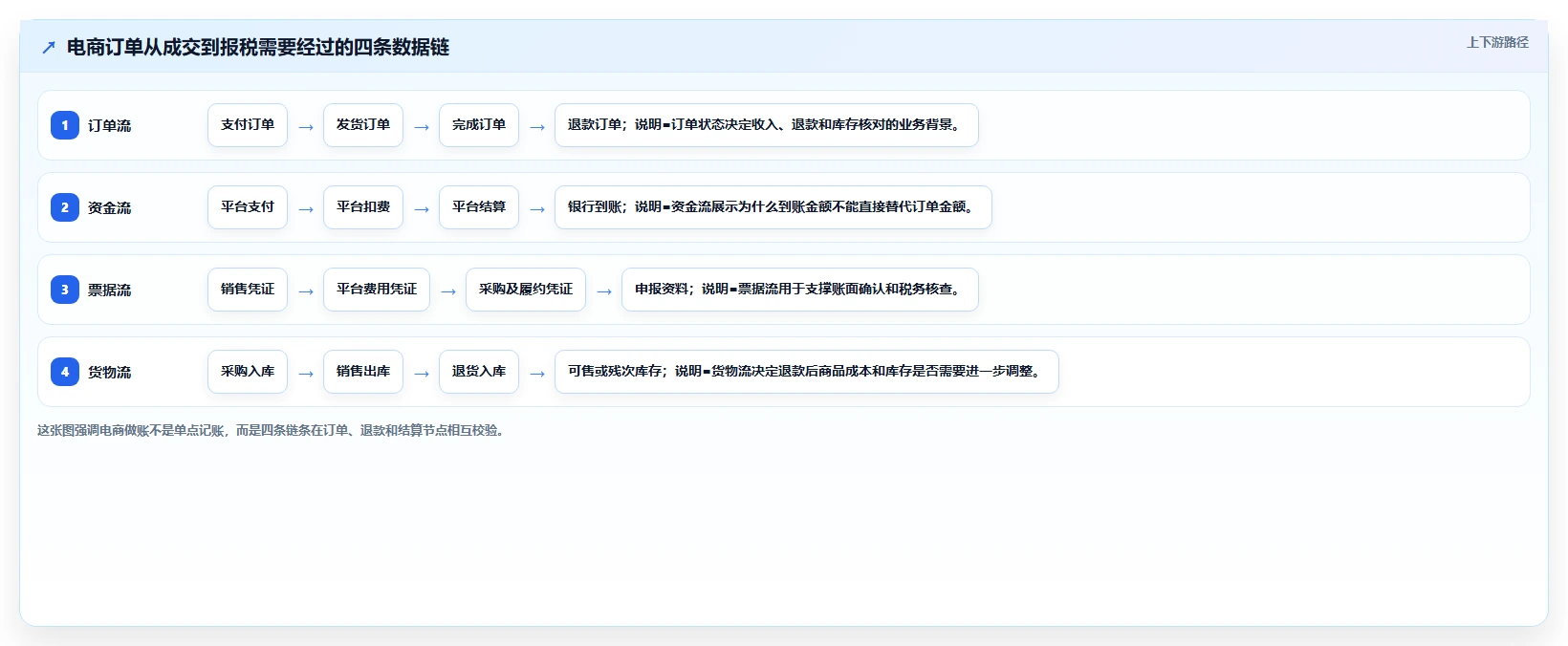Image resolution: width=1568 pixels, height=646 pixels.
Task: Click the arrow after 平台结算
Action: coord(537,209)
